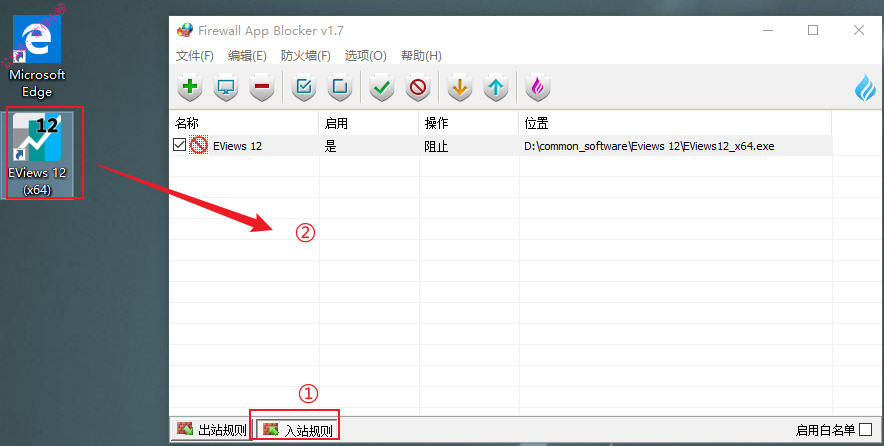Screen dimensions: 884x446
Task: Open the 编辑(E) menu
Action: [x=247, y=56]
